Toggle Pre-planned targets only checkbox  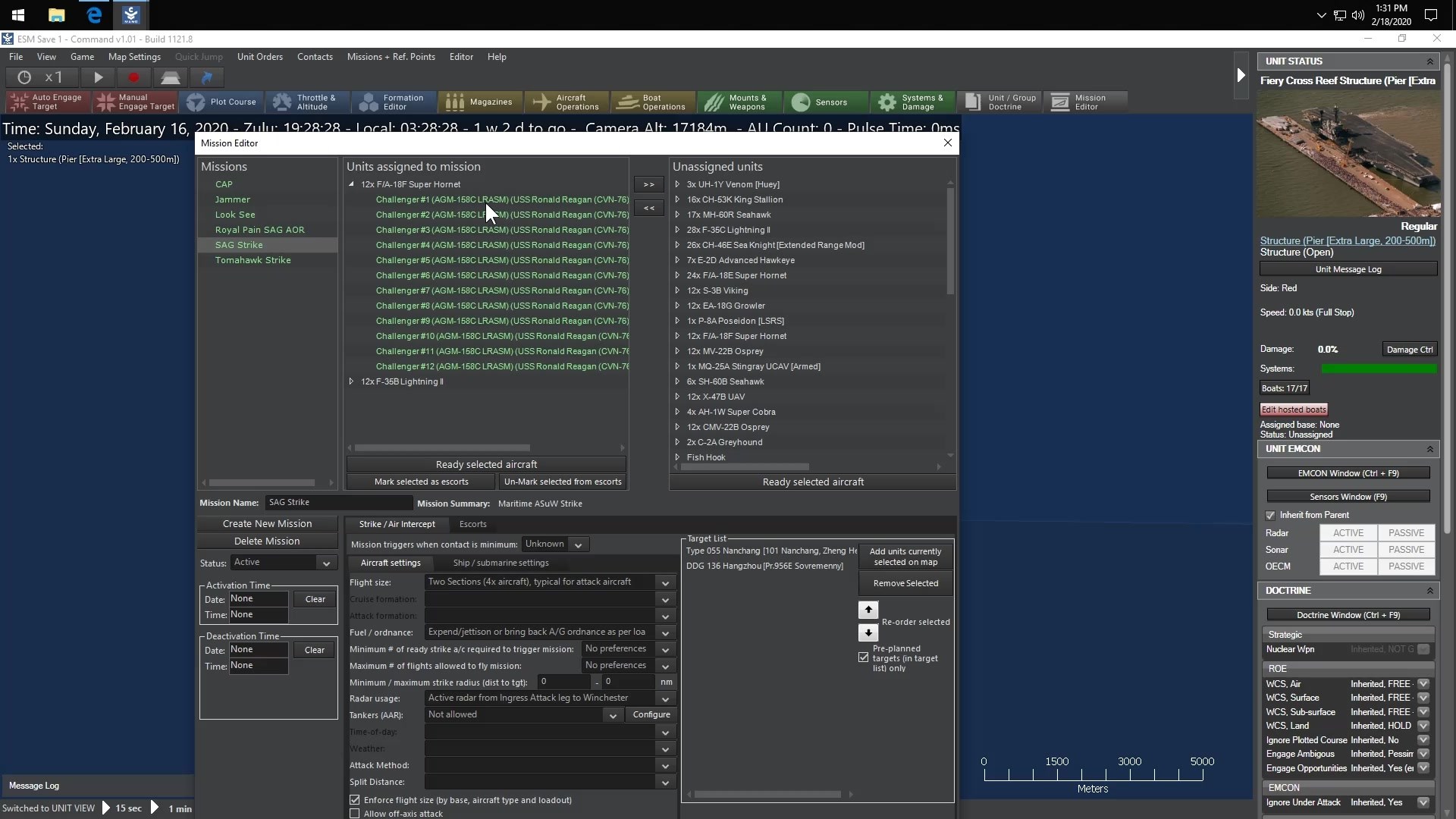[x=864, y=657]
